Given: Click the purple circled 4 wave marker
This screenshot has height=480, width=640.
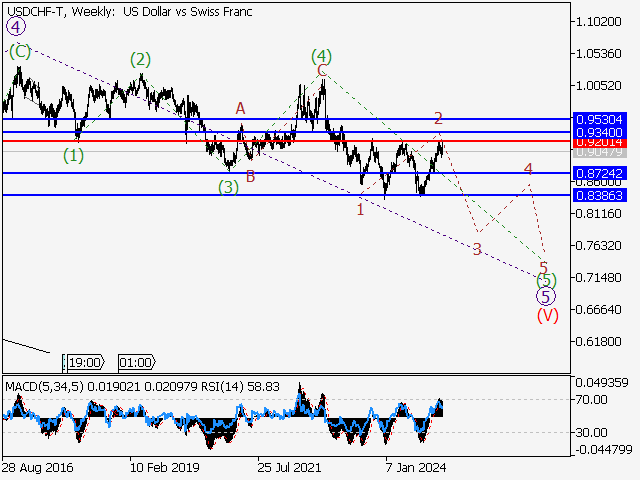Looking at the screenshot, I should coord(14,30).
